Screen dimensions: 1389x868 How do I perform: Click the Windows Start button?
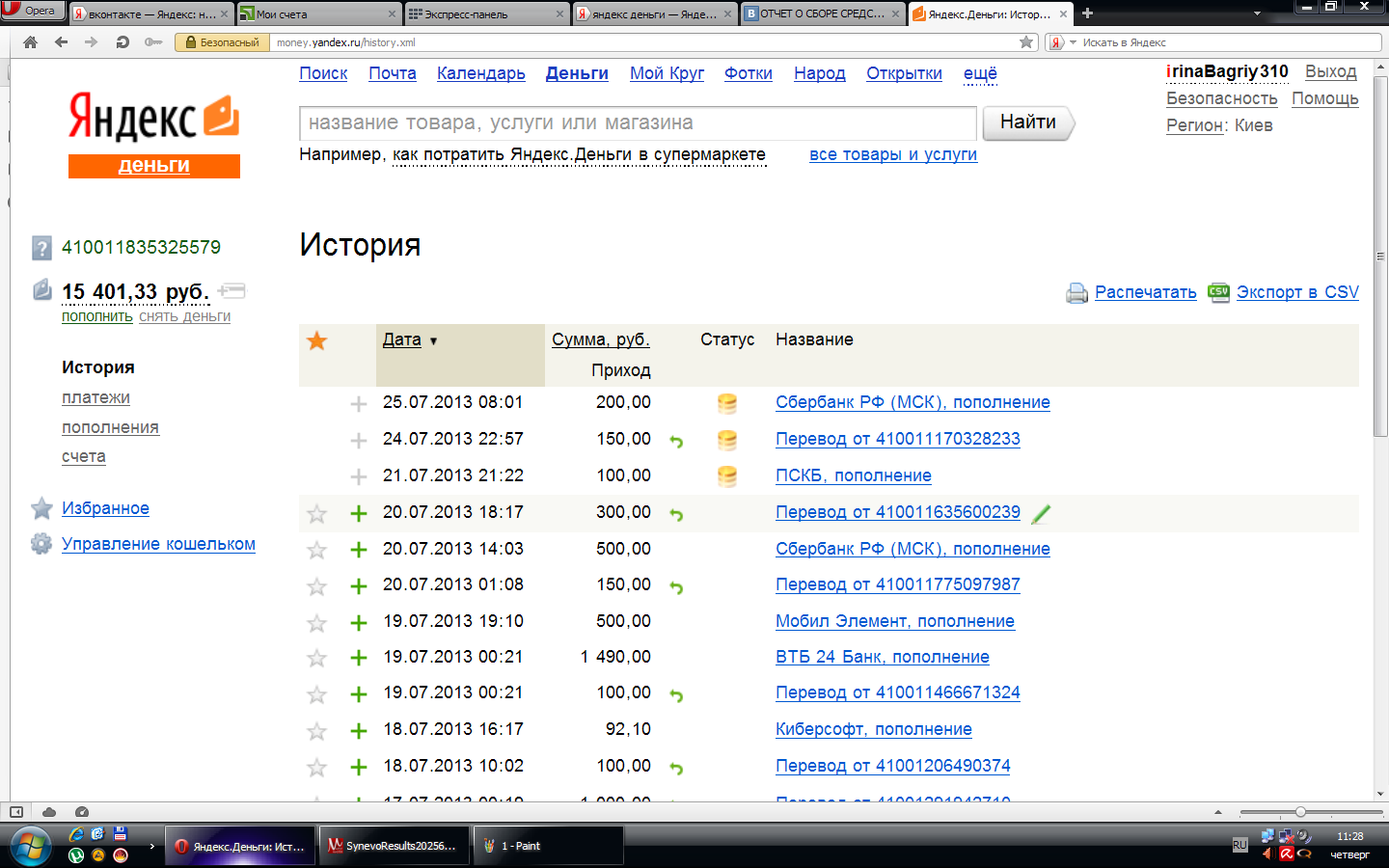(31, 847)
